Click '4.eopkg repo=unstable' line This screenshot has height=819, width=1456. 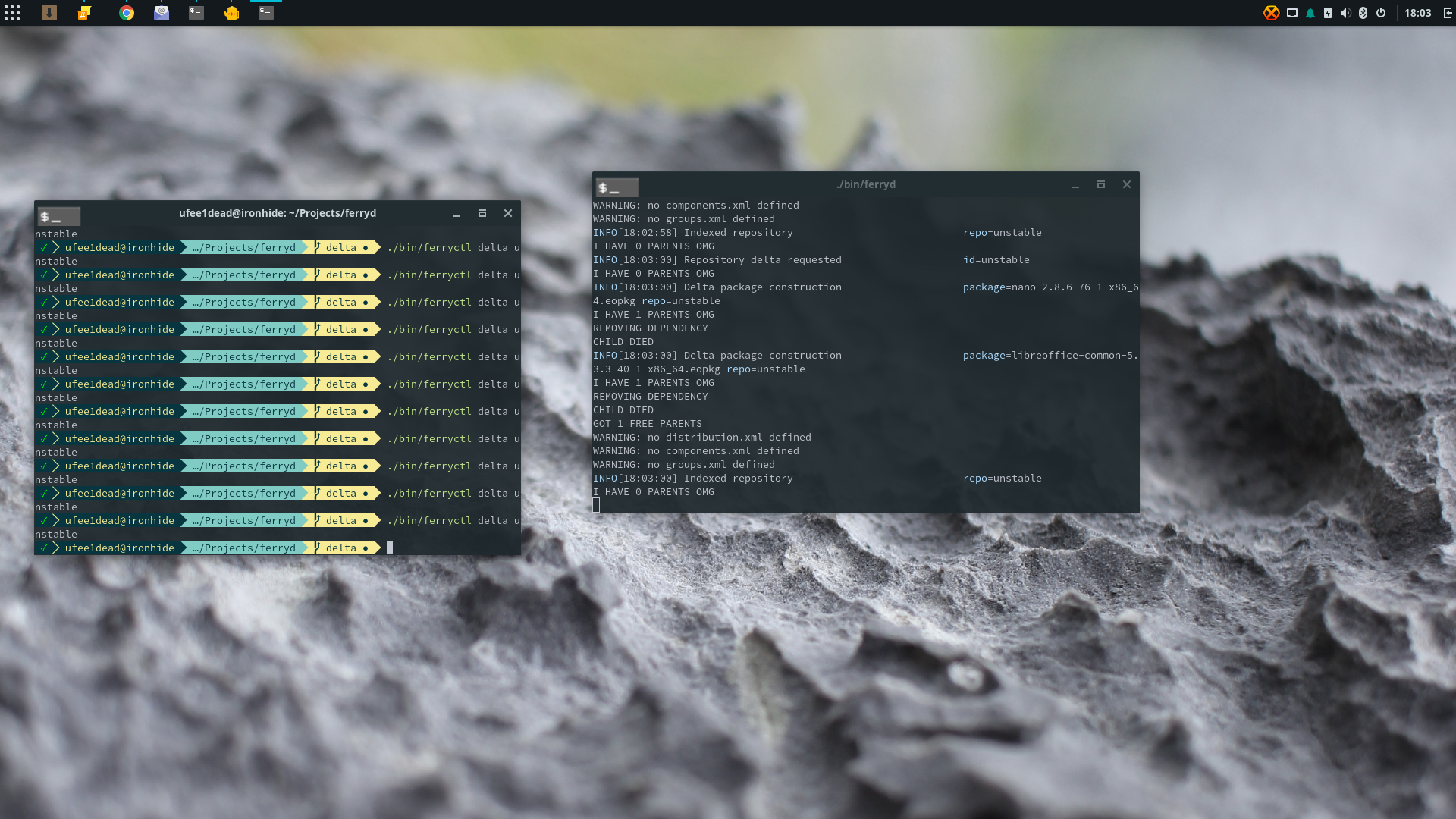click(657, 300)
